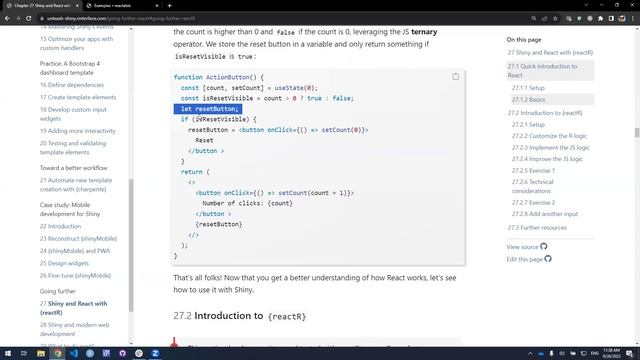Screen dimensions: 640x360
Task: Open GitHub Desktop from taskbar
Action: [122, 353]
